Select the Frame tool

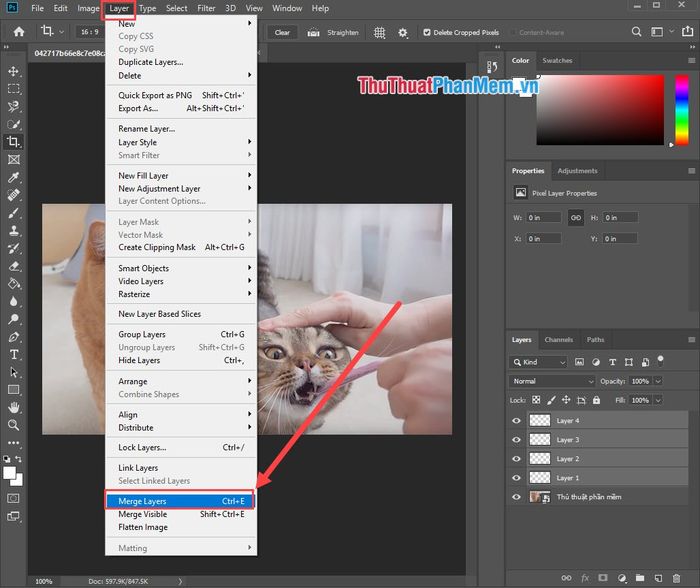point(13,160)
